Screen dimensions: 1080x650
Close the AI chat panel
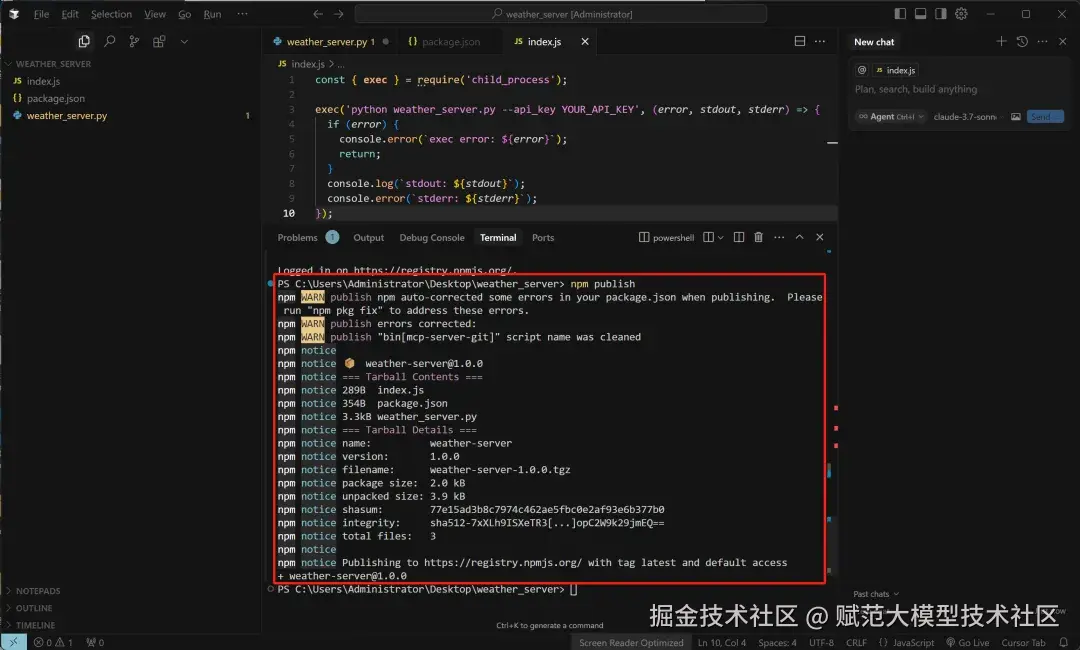tap(1063, 41)
